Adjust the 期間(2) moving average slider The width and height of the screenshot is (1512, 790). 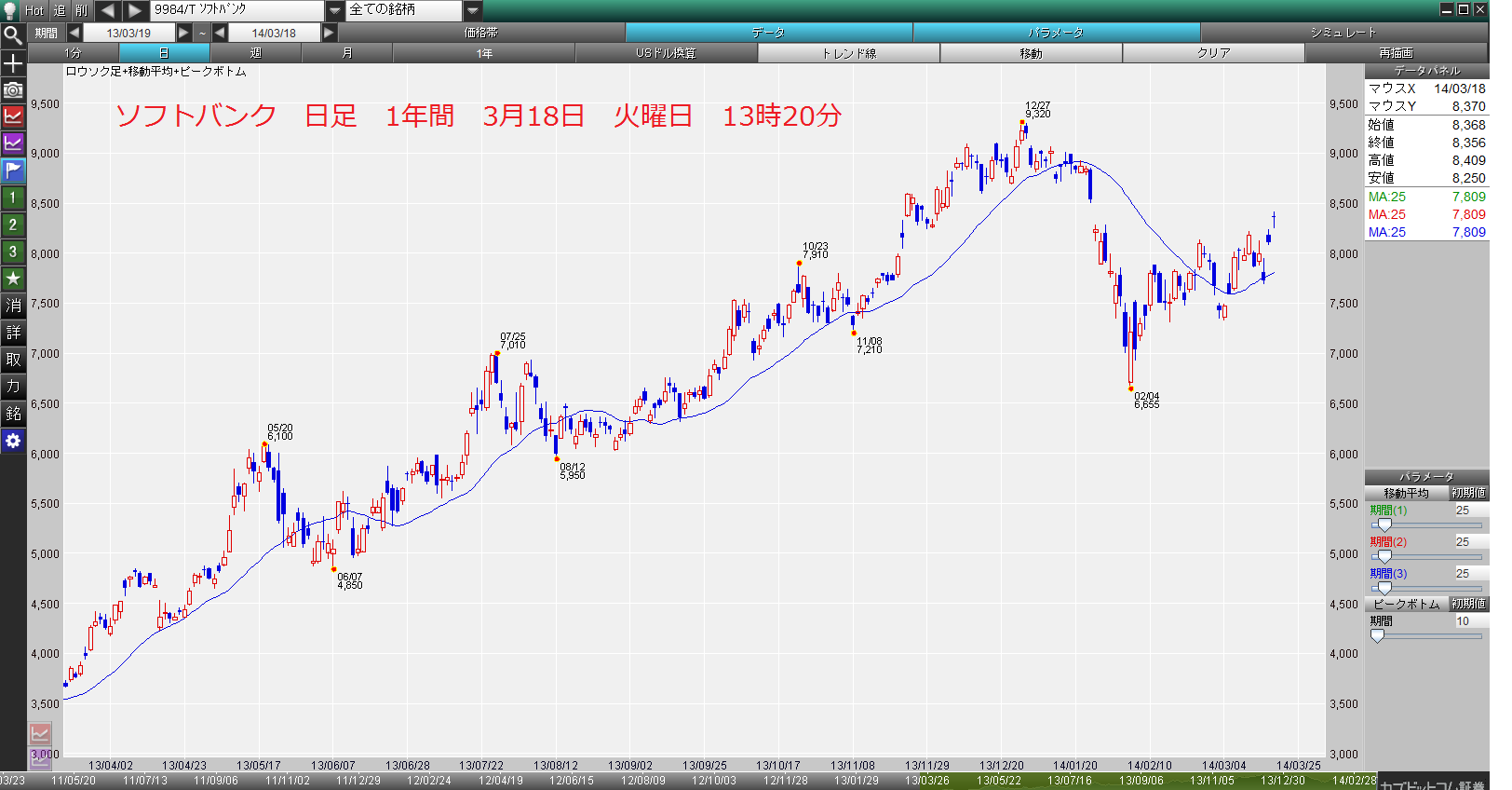1384,557
